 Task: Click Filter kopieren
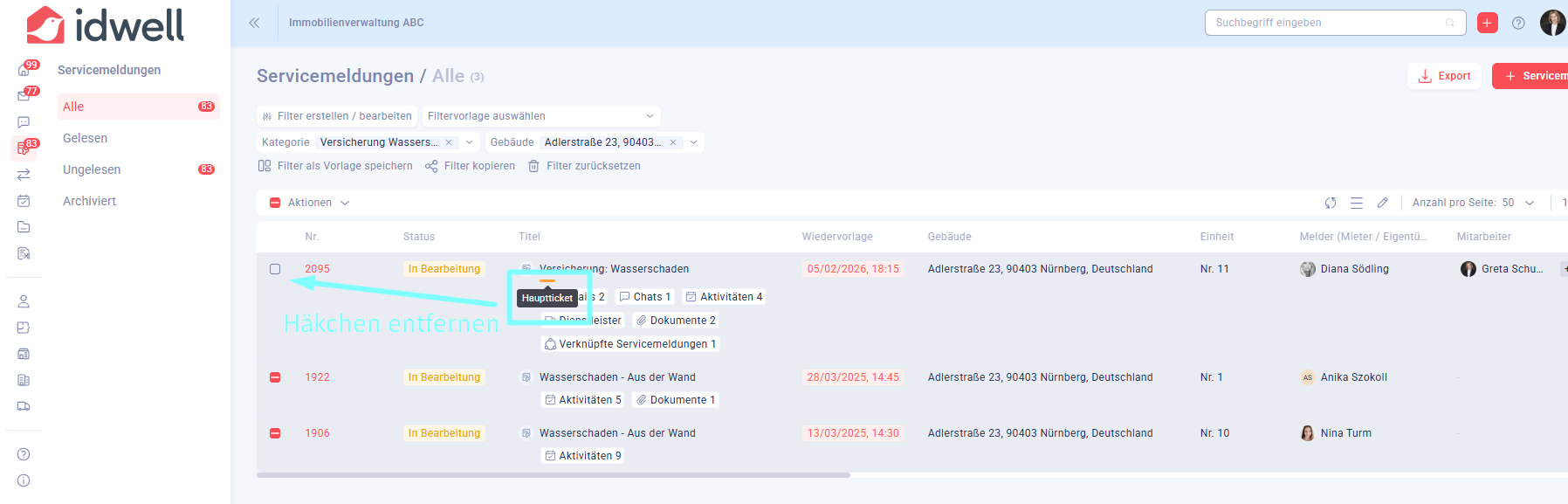470,166
